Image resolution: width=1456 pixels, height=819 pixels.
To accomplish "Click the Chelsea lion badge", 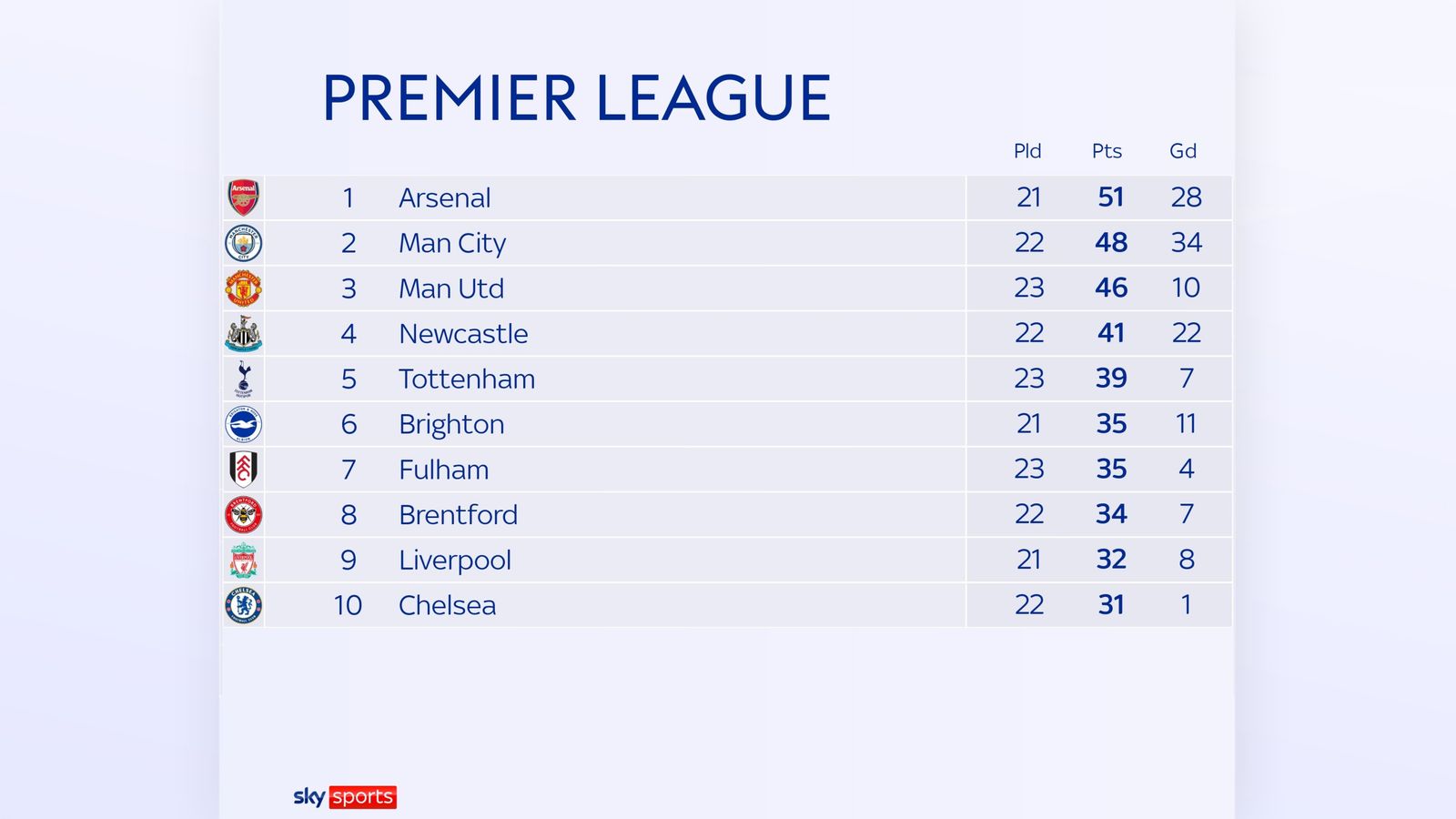I will tap(243, 605).
